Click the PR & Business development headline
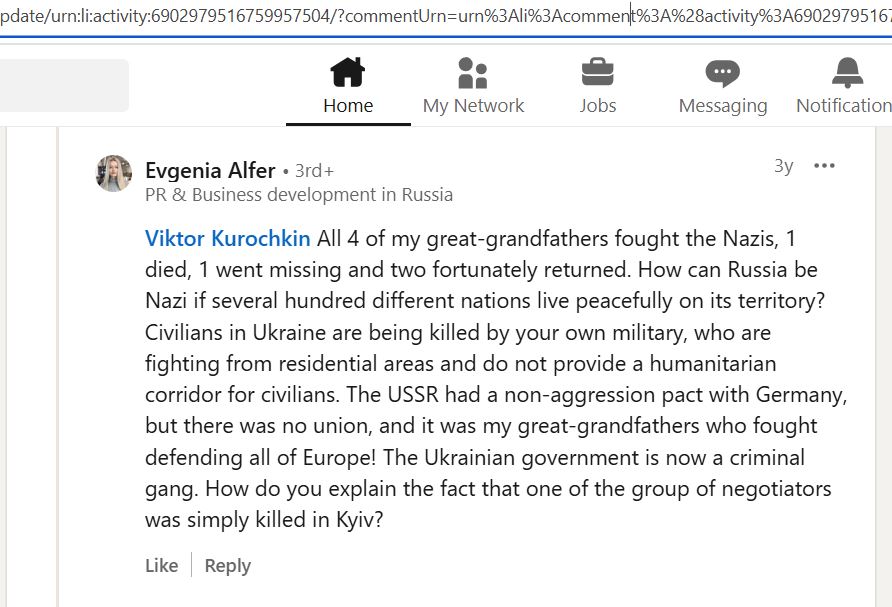The image size is (892, 607). pyautogui.click(x=299, y=195)
